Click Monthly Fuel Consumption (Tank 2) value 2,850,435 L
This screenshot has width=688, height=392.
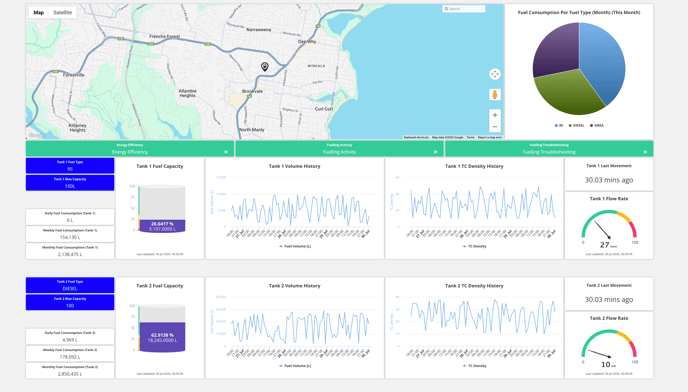tap(70, 374)
